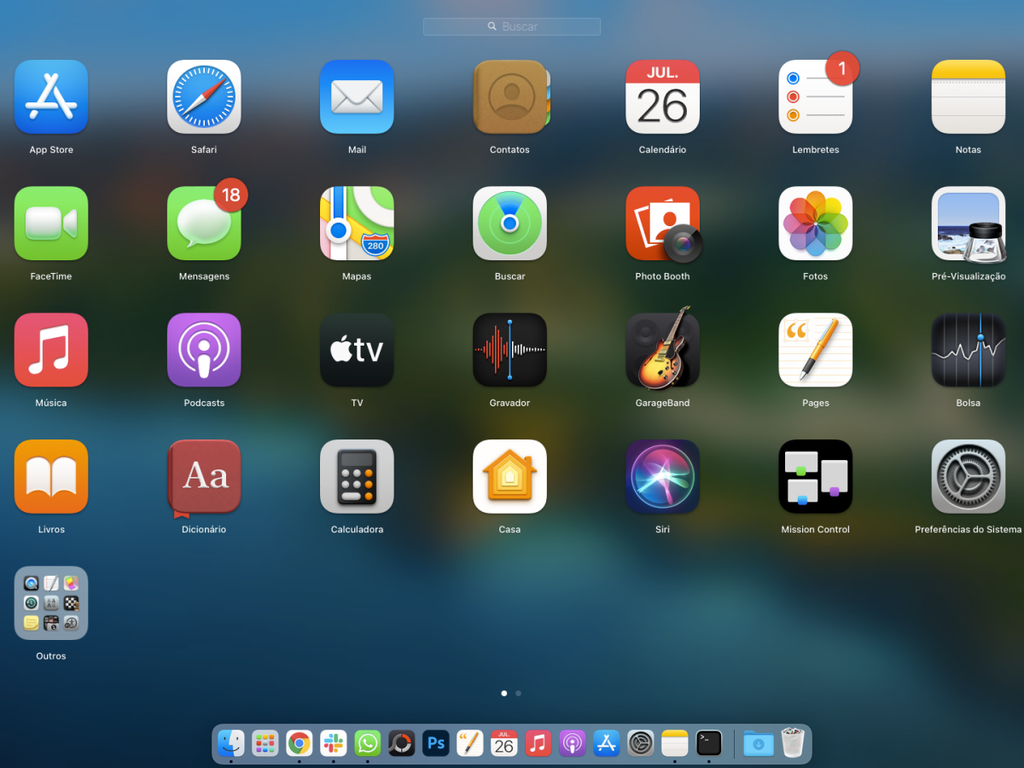1024x768 pixels.
Task: Open Contatos app
Action: (510, 97)
